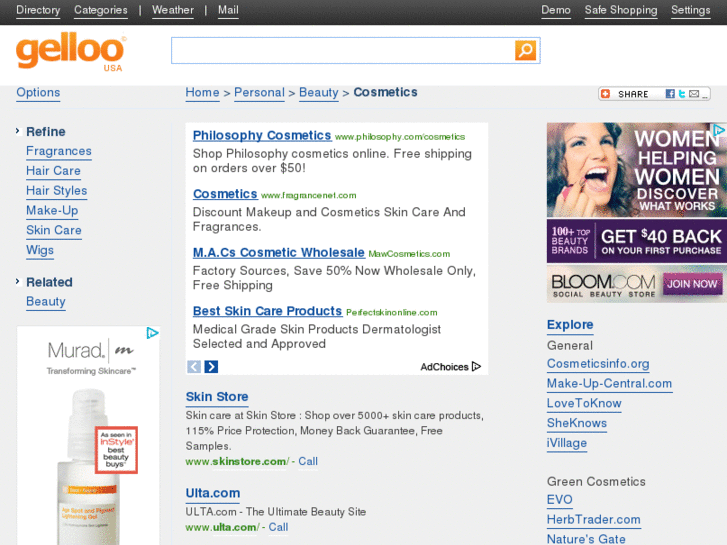This screenshot has height=545, width=727.
Task: Click Call link for Ulta.com
Action: pos(278,527)
